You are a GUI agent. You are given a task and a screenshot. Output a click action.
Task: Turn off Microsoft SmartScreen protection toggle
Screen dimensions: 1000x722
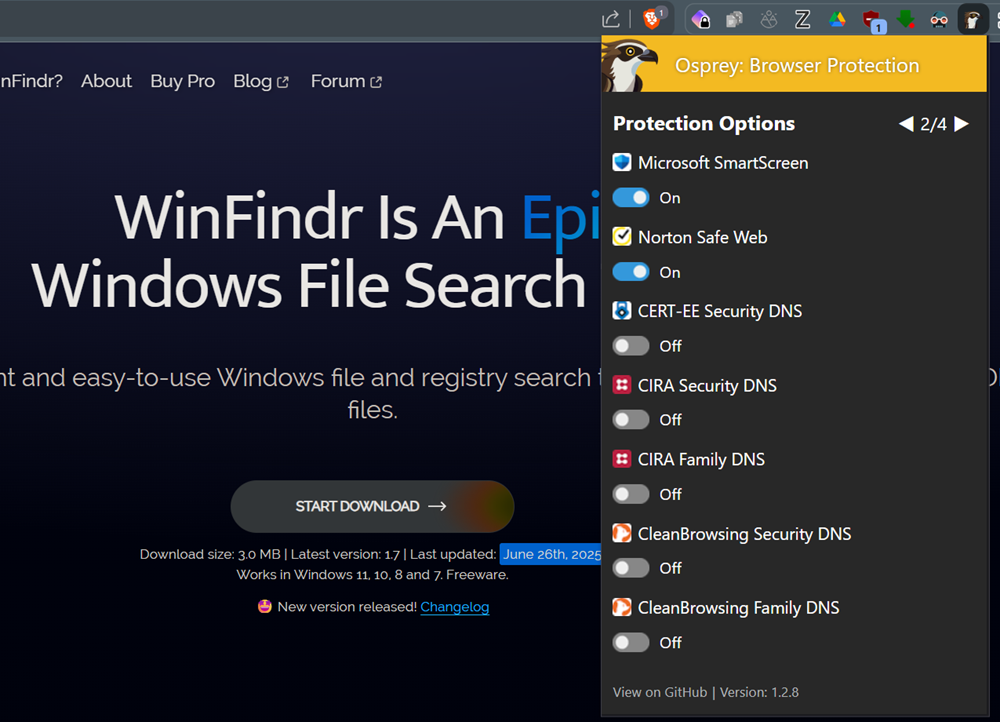coord(631,198)
